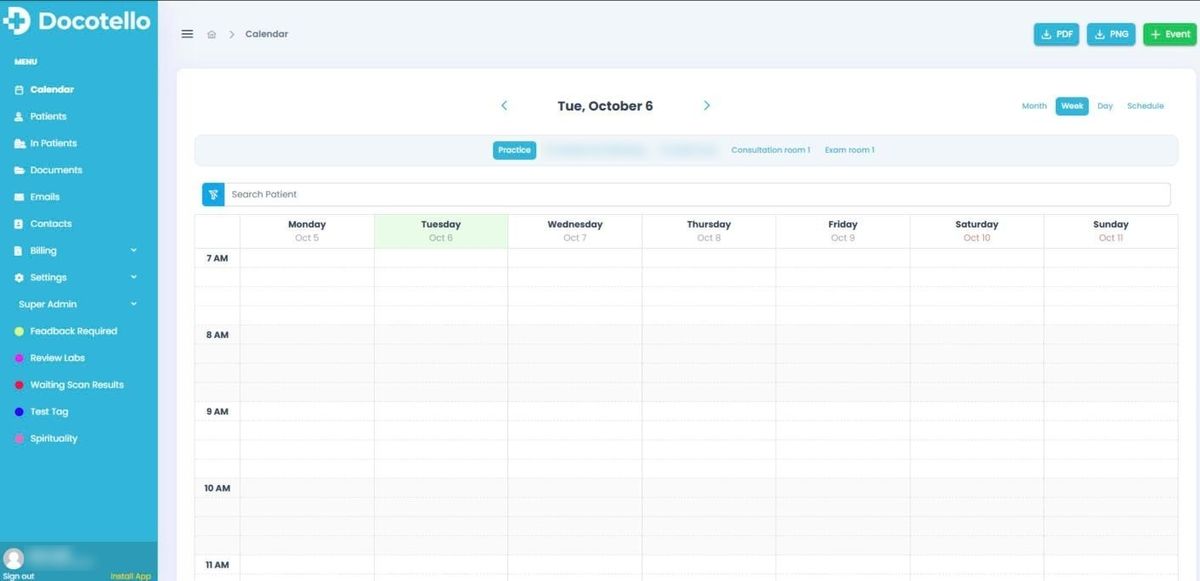1200x581 pixels.
Task: Click the Sunday Oct 11 column header
Action: (x=1111, y=231)
